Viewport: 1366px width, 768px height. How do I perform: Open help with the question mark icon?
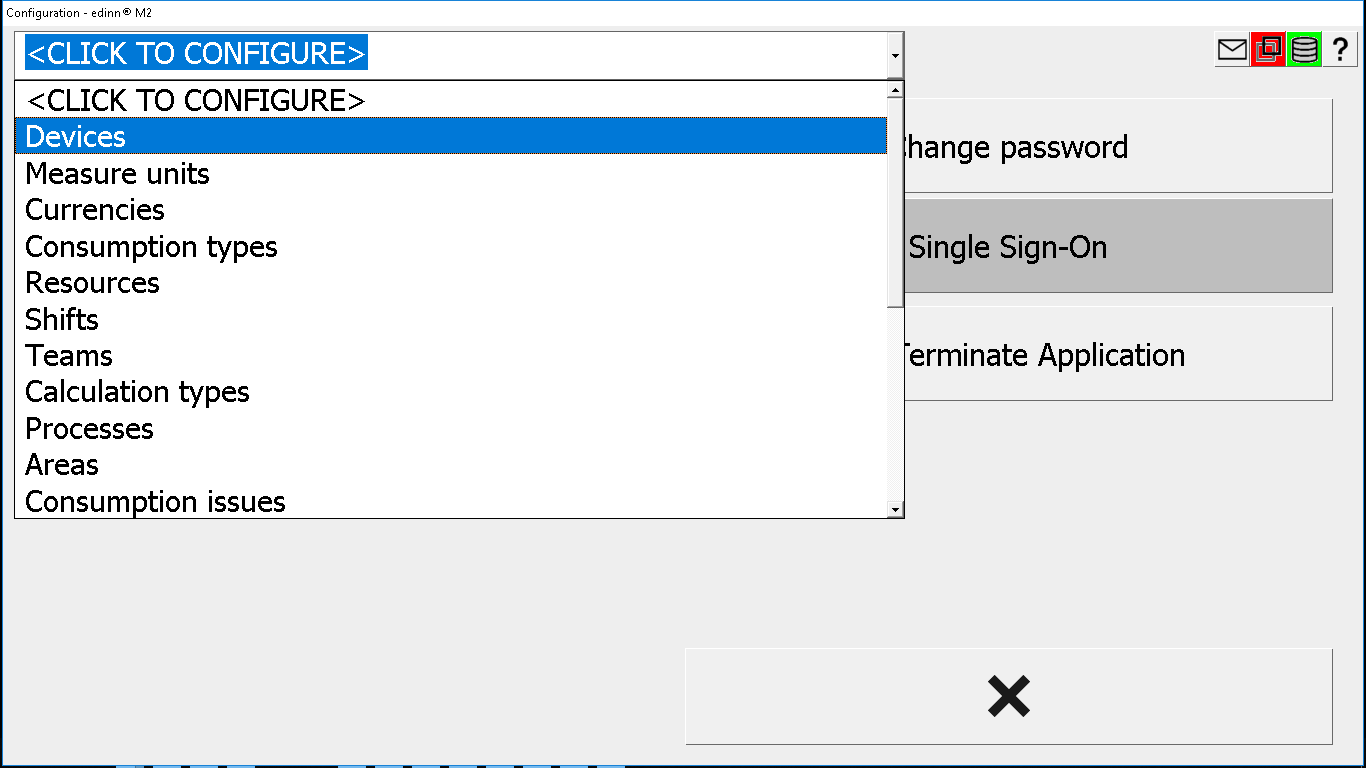[x=1340, y=49]
